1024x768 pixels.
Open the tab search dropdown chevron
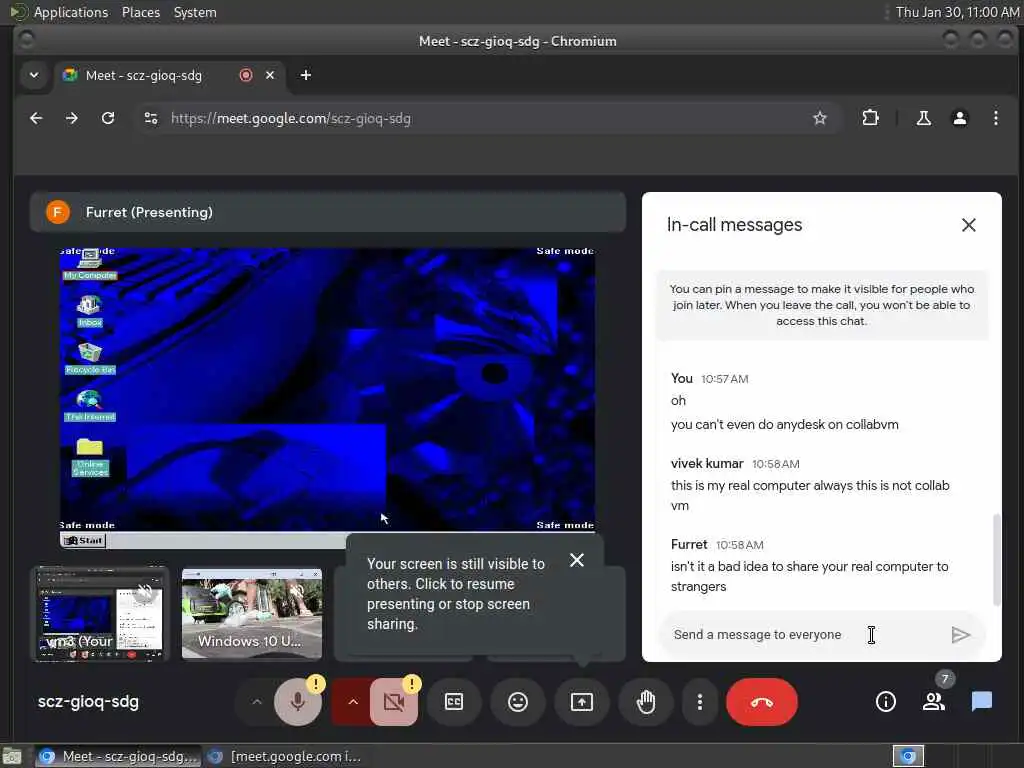[x=34, y=75]
